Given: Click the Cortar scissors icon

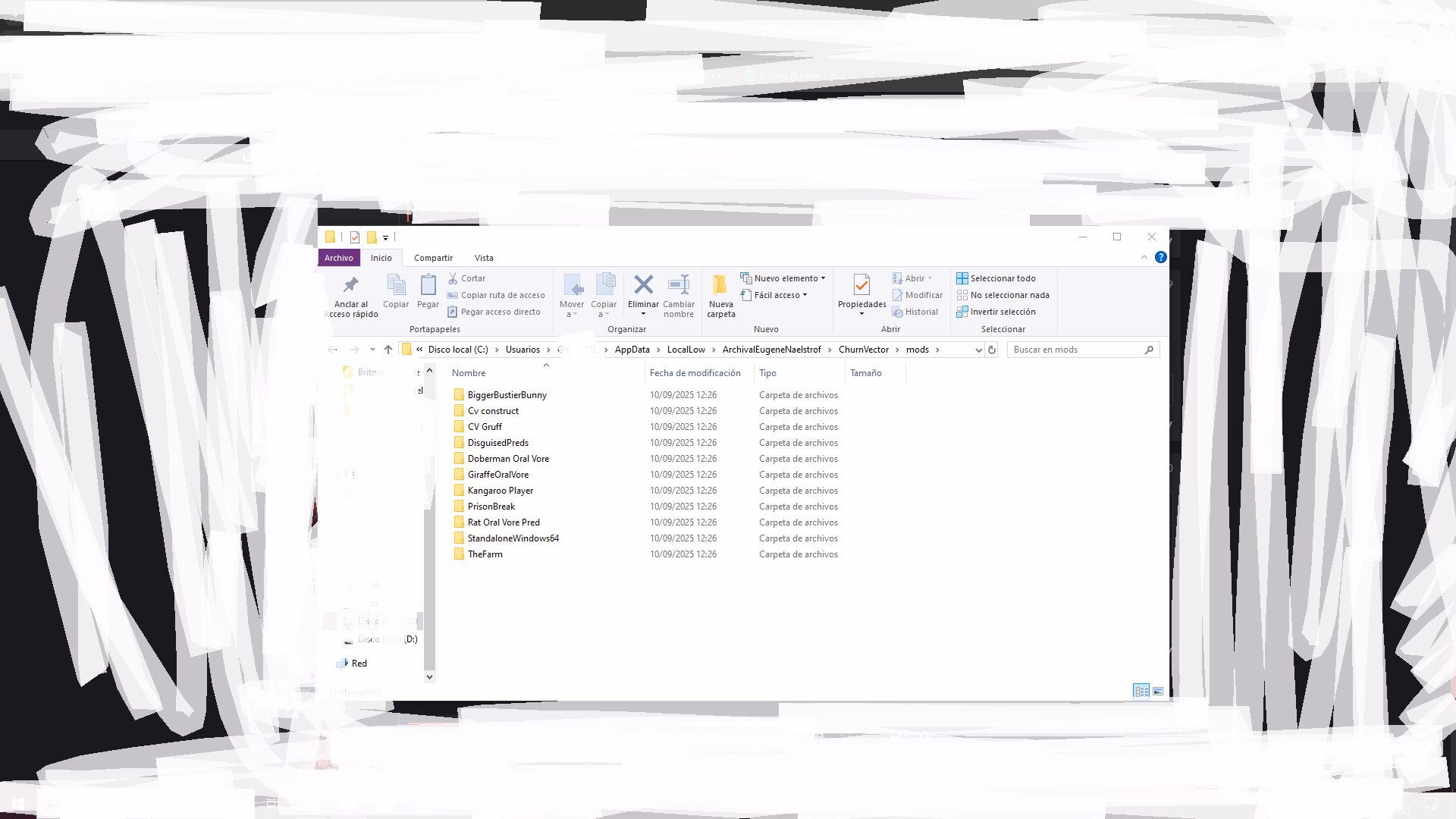Looking at the screenshot, I should 453,278.
